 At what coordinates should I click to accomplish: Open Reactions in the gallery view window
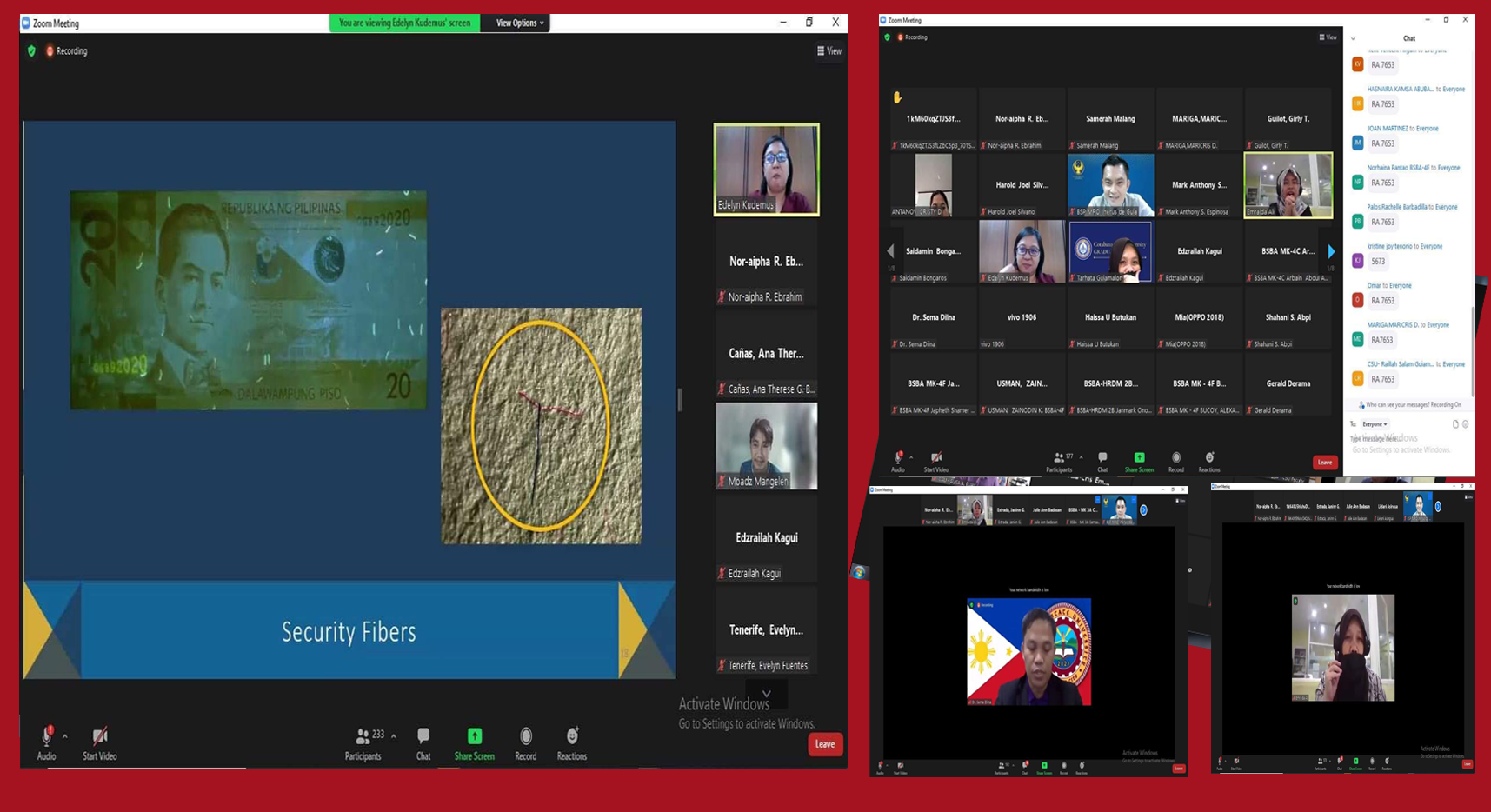[x=1209, y=461]
